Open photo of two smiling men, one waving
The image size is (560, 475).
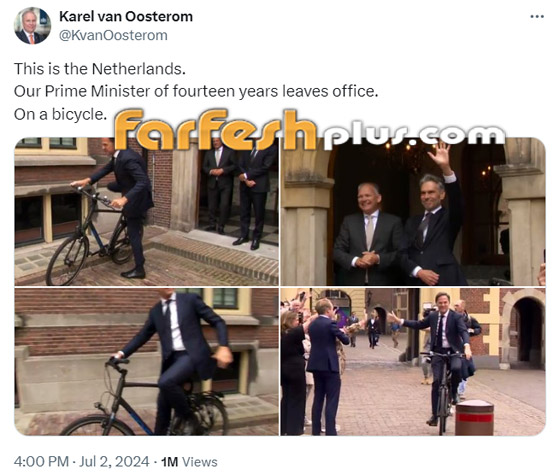[413, 211]
